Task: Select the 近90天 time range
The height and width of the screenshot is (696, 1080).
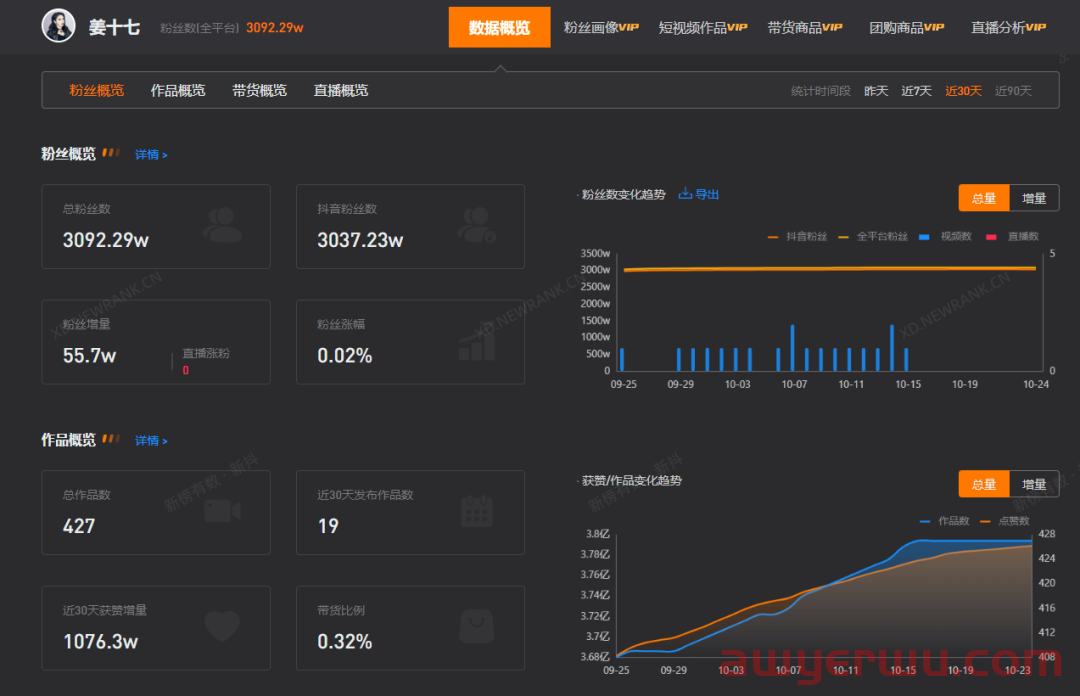Action: tap(1013, 91)
